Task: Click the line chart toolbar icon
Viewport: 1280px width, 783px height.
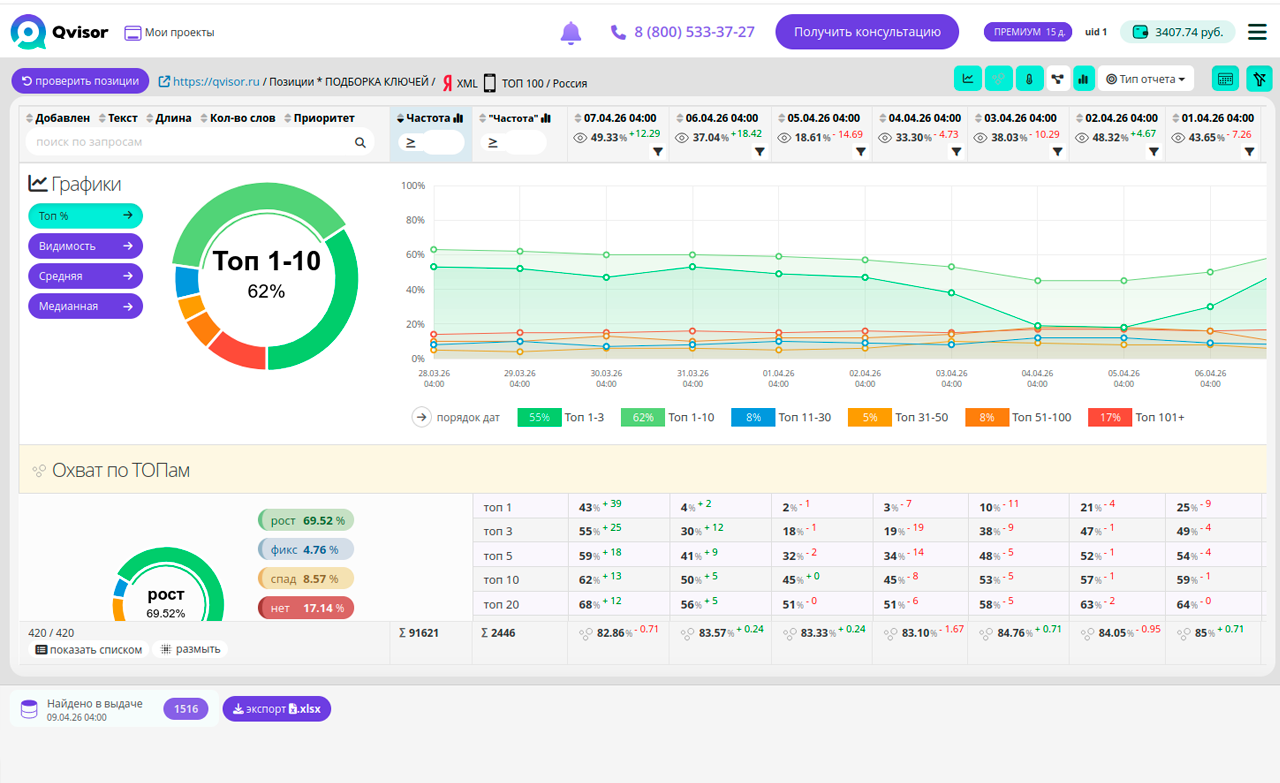Action: [968, 79]
